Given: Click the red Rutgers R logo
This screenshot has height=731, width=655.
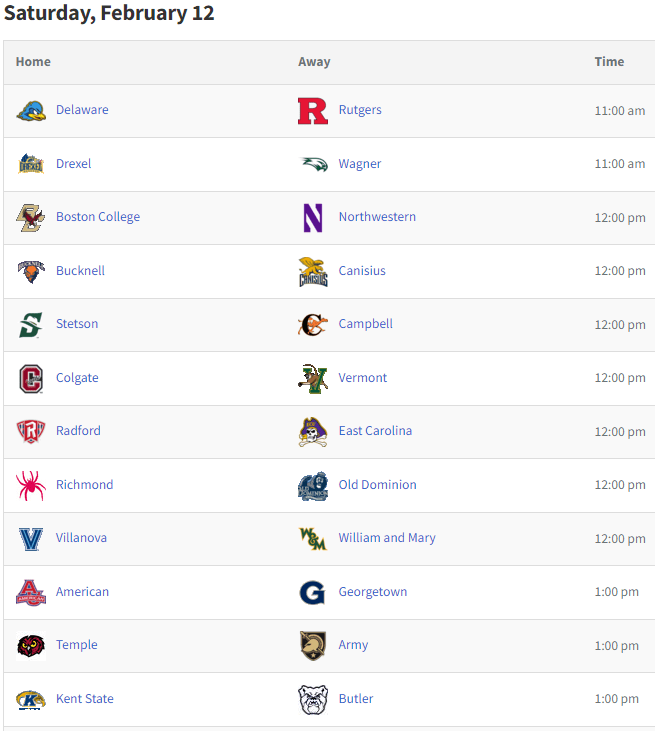Looking at the screenshot, I should tap(313, 111).
